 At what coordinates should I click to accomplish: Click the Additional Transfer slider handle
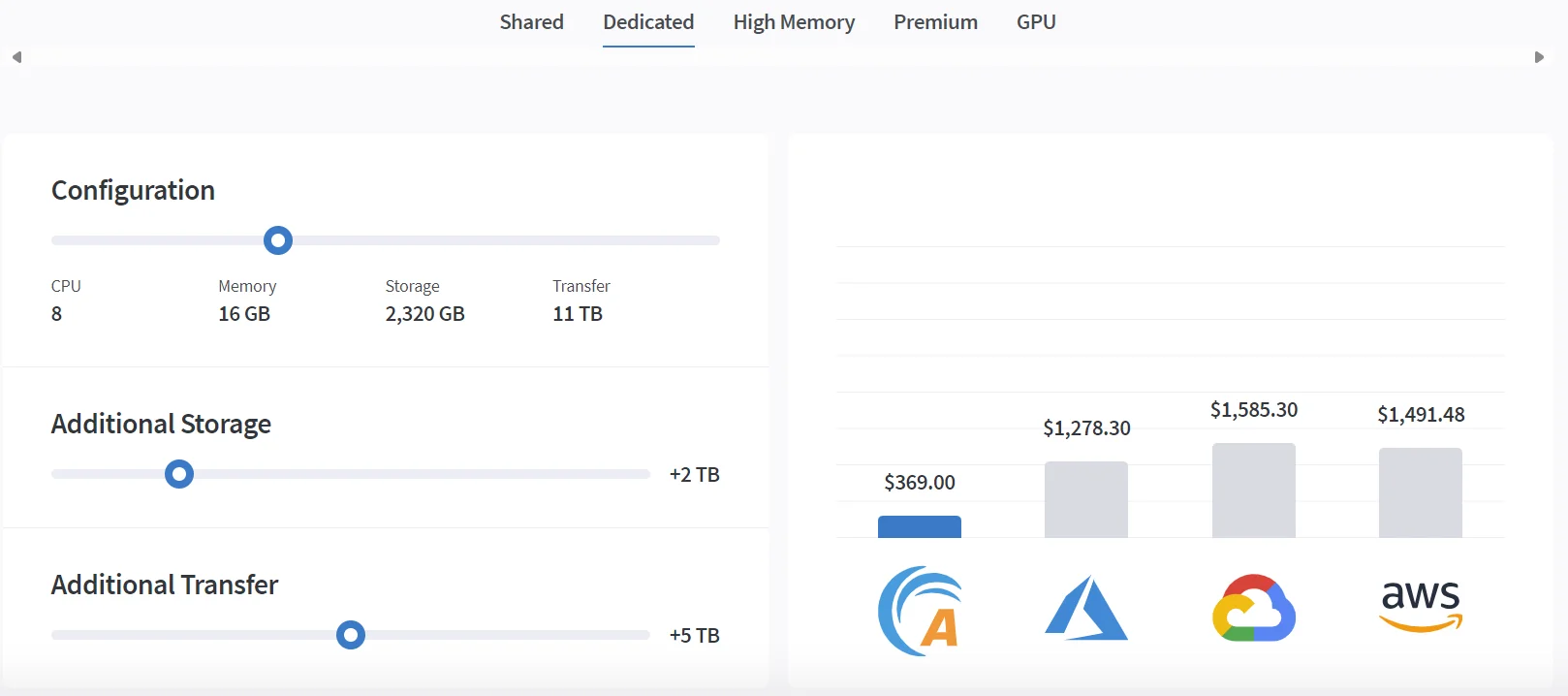coord(351,635)
